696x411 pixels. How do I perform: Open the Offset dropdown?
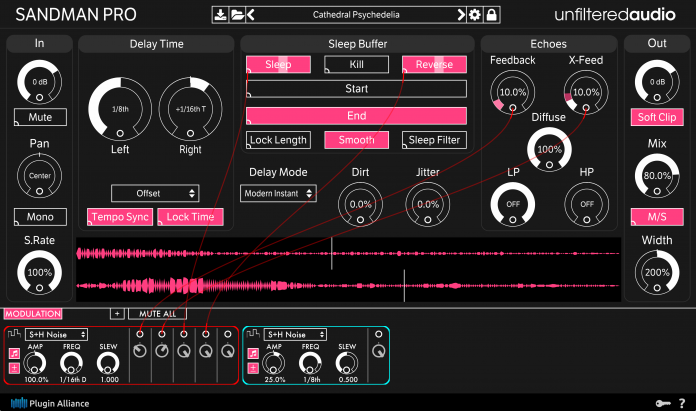tap(155, 194)
